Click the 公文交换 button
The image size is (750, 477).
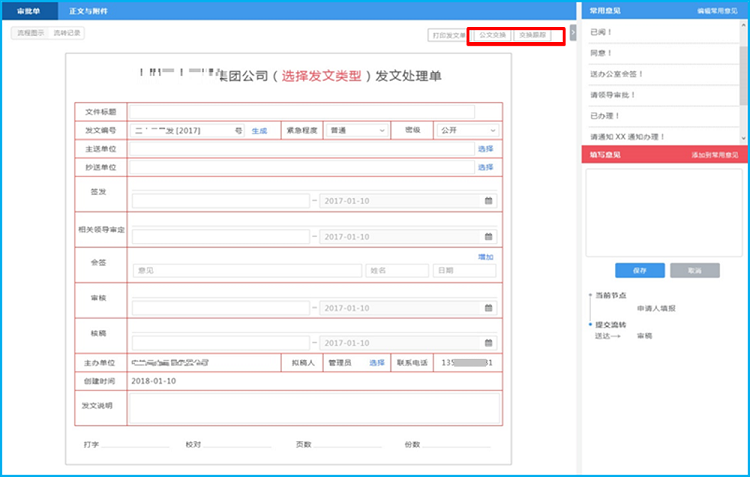(491, 35)
